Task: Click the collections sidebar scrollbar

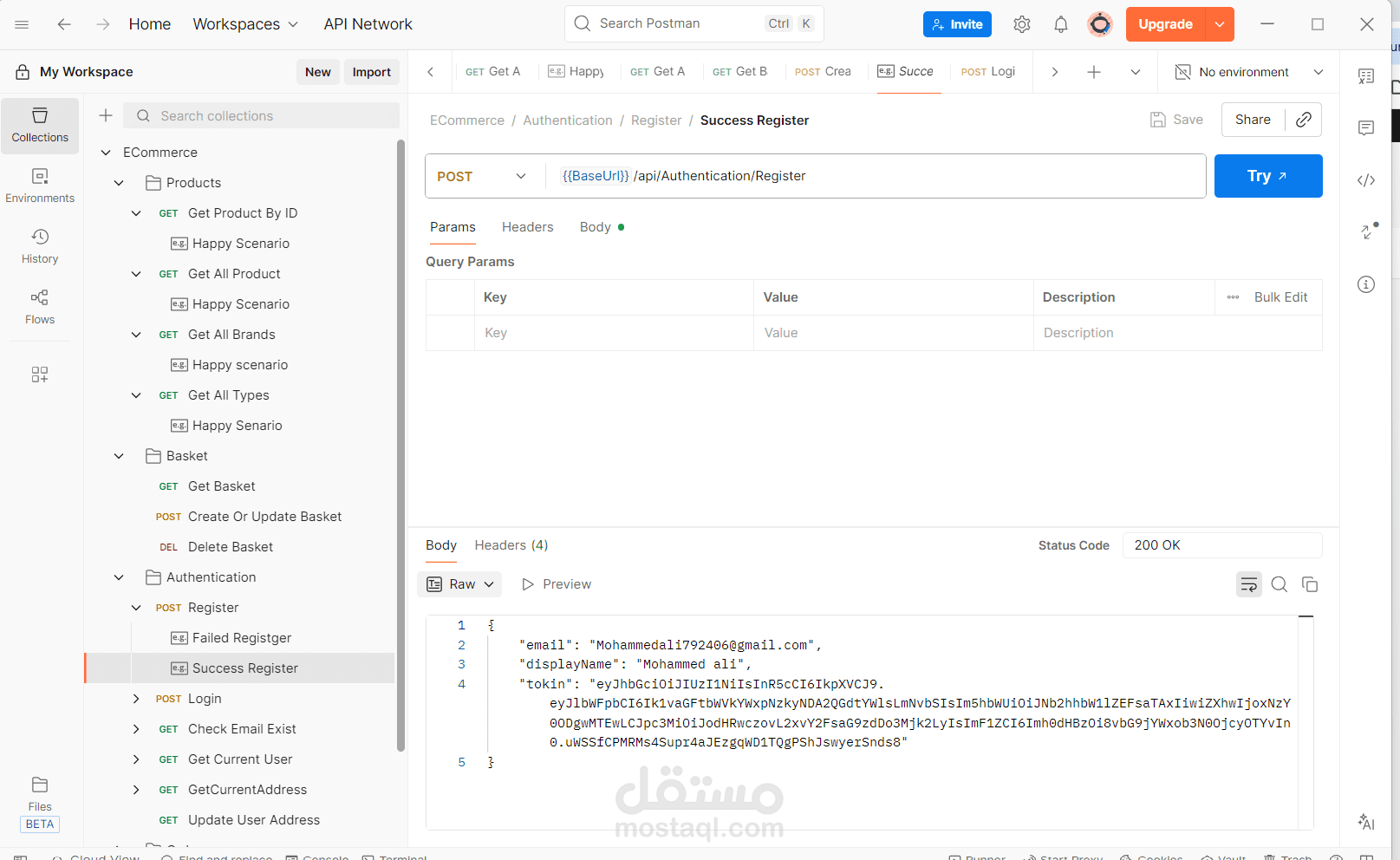Action: 400,445
